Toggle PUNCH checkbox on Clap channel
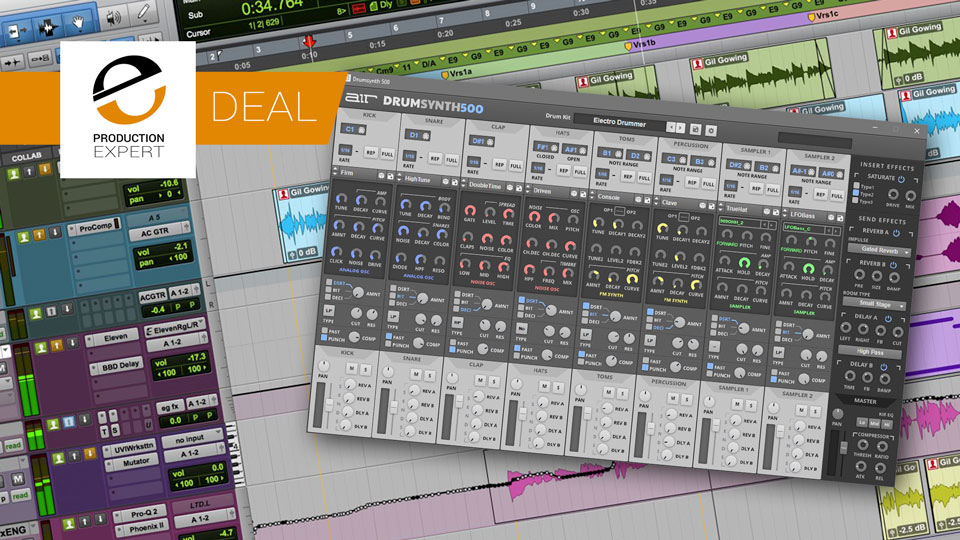This screenshot has width=960, height=540. [452, 350]
